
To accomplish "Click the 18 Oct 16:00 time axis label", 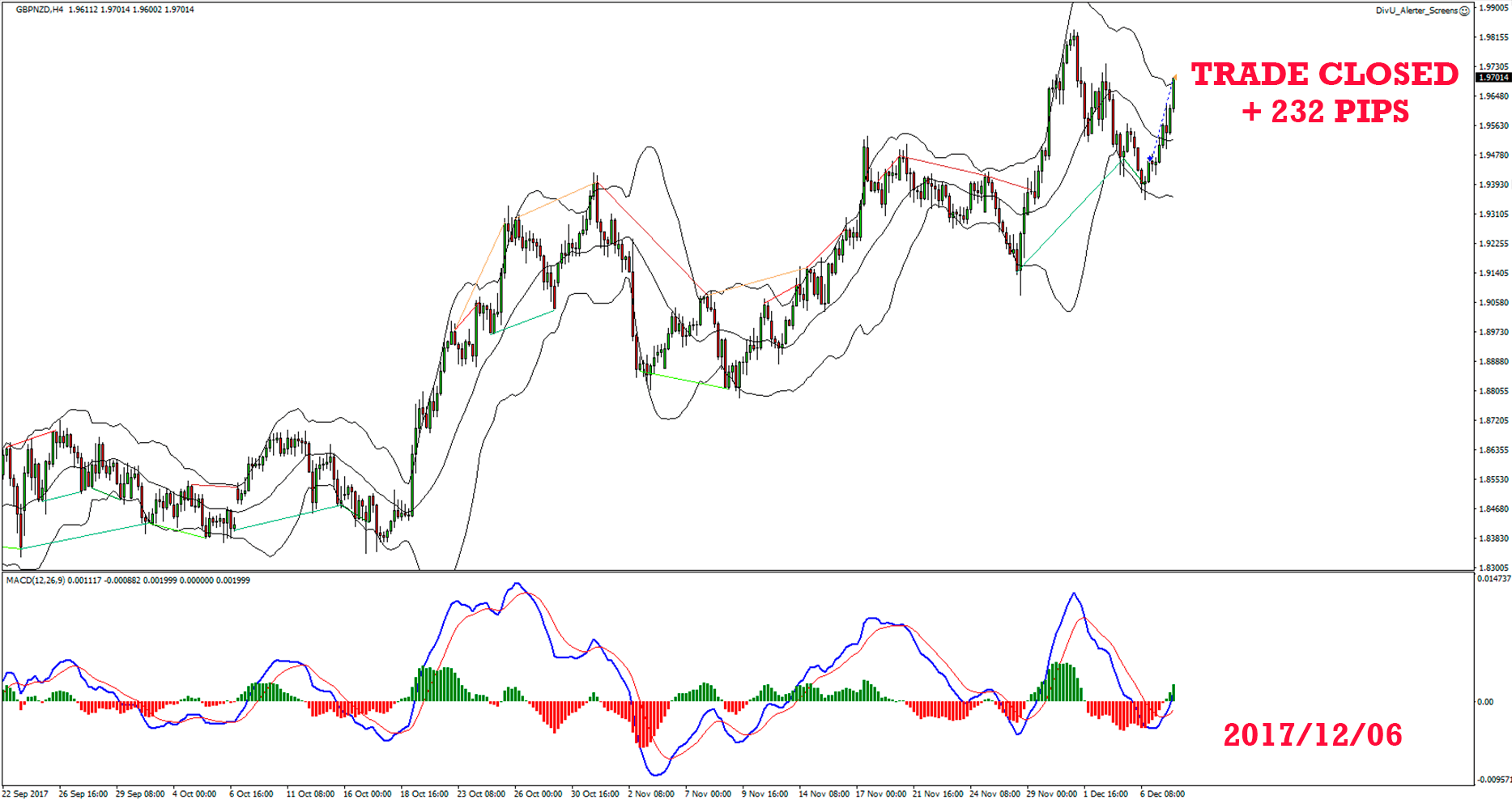I will point(424,794).
